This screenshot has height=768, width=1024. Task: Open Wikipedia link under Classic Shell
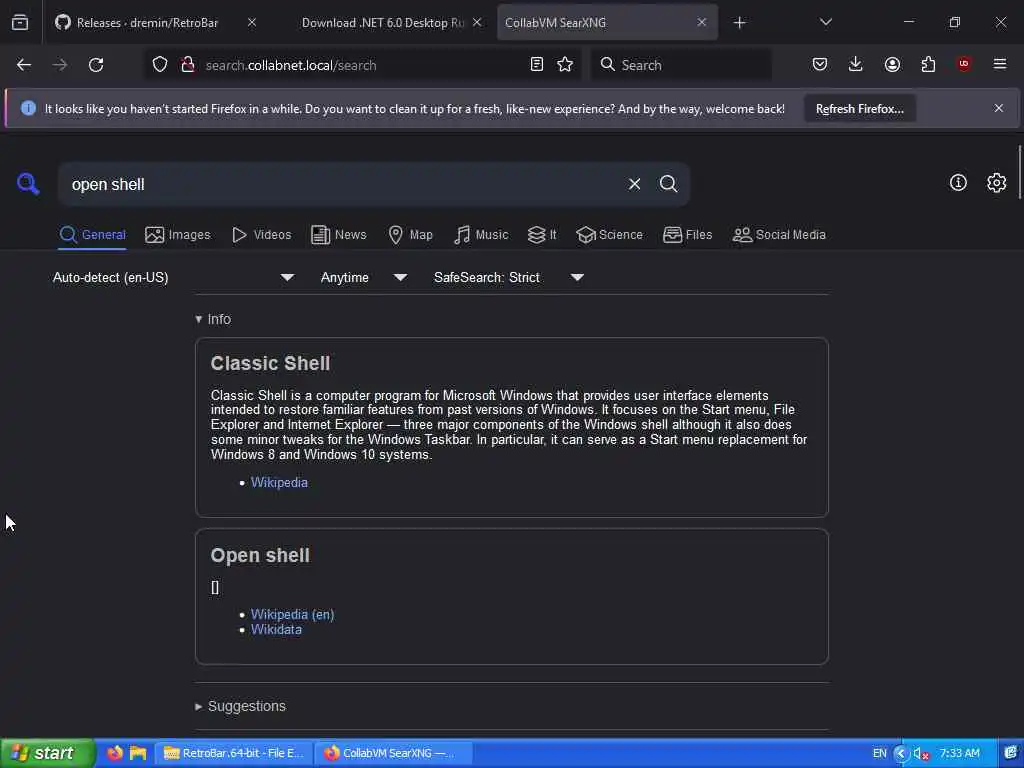tap(279, 483)
